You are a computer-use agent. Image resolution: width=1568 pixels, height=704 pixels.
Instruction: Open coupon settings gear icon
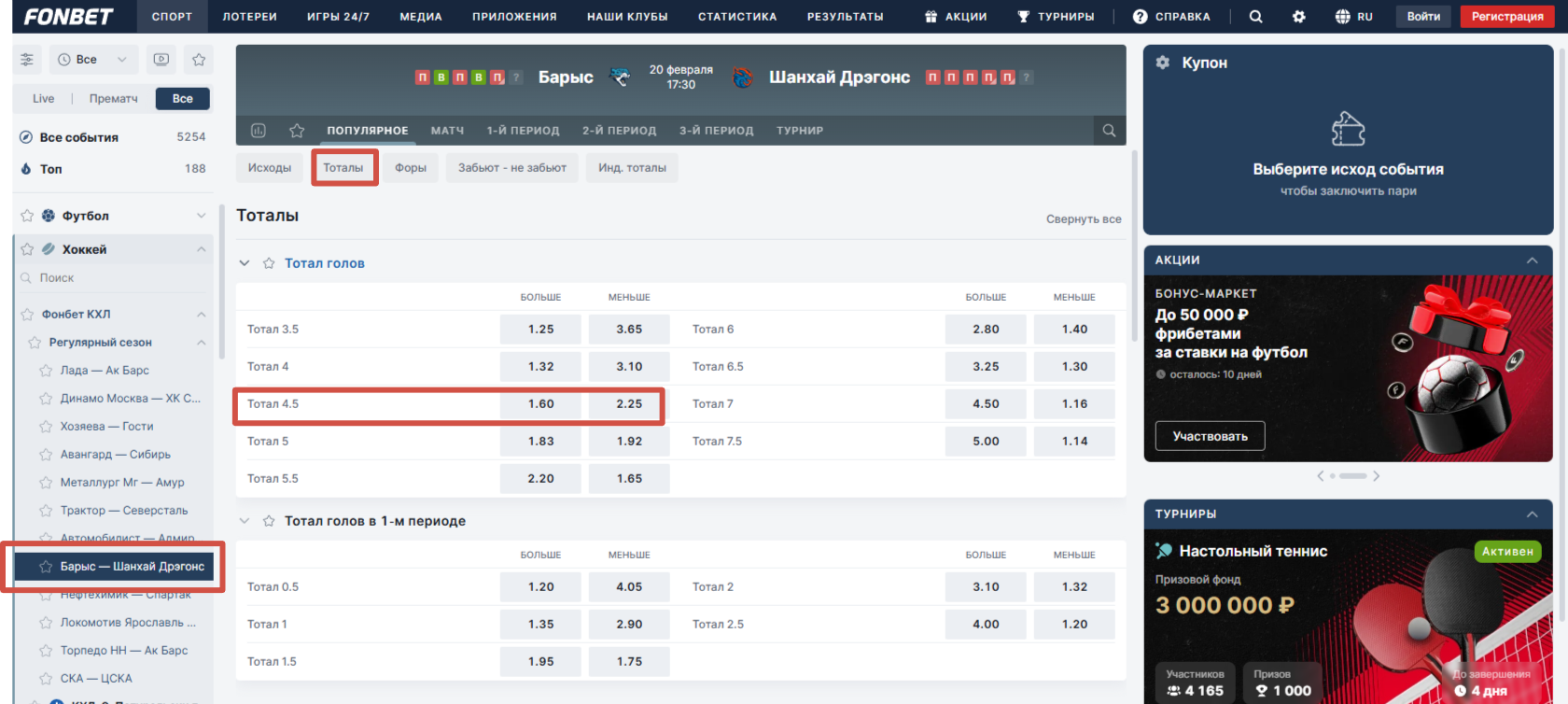click(1162, 63)
